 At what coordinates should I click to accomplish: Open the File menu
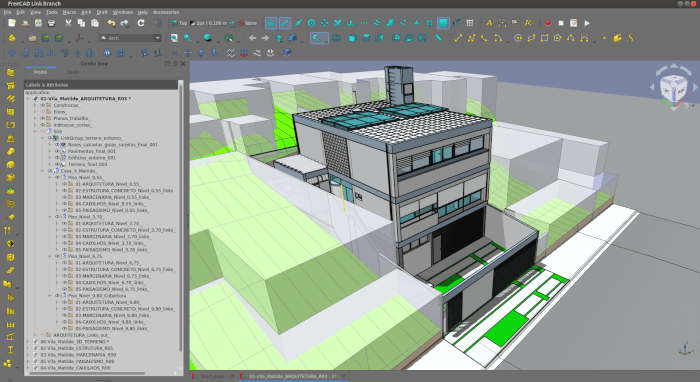pos(7,12)
